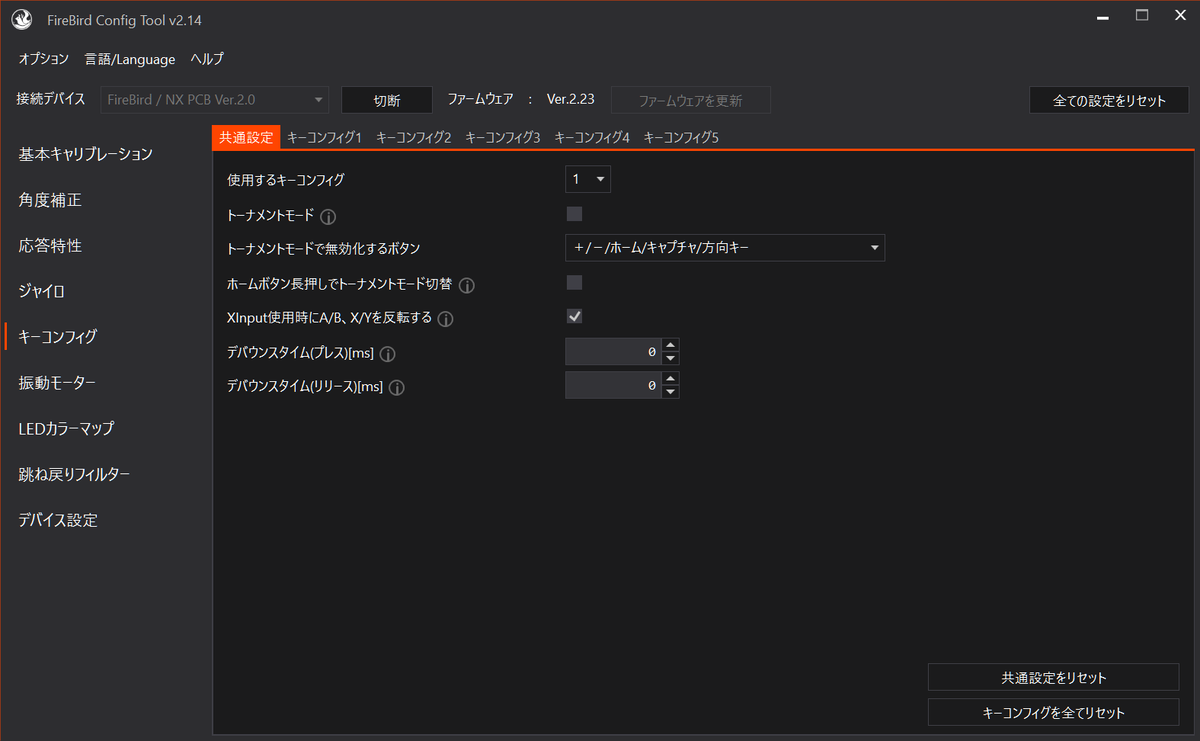Switch to キーコンフィグ2 tab
Image resolution: width=1200 pixels, height=741 pixels.
(x=414, y=137)
